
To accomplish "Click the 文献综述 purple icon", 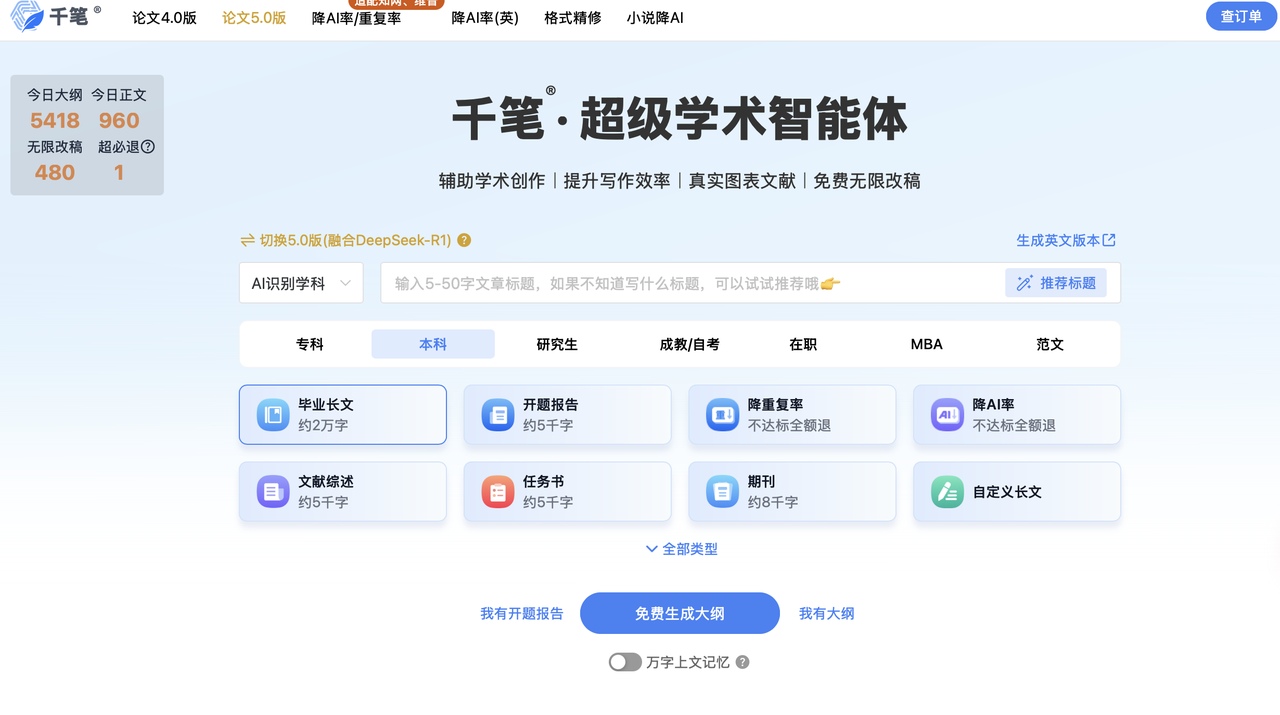I will [x=273, y=492].
